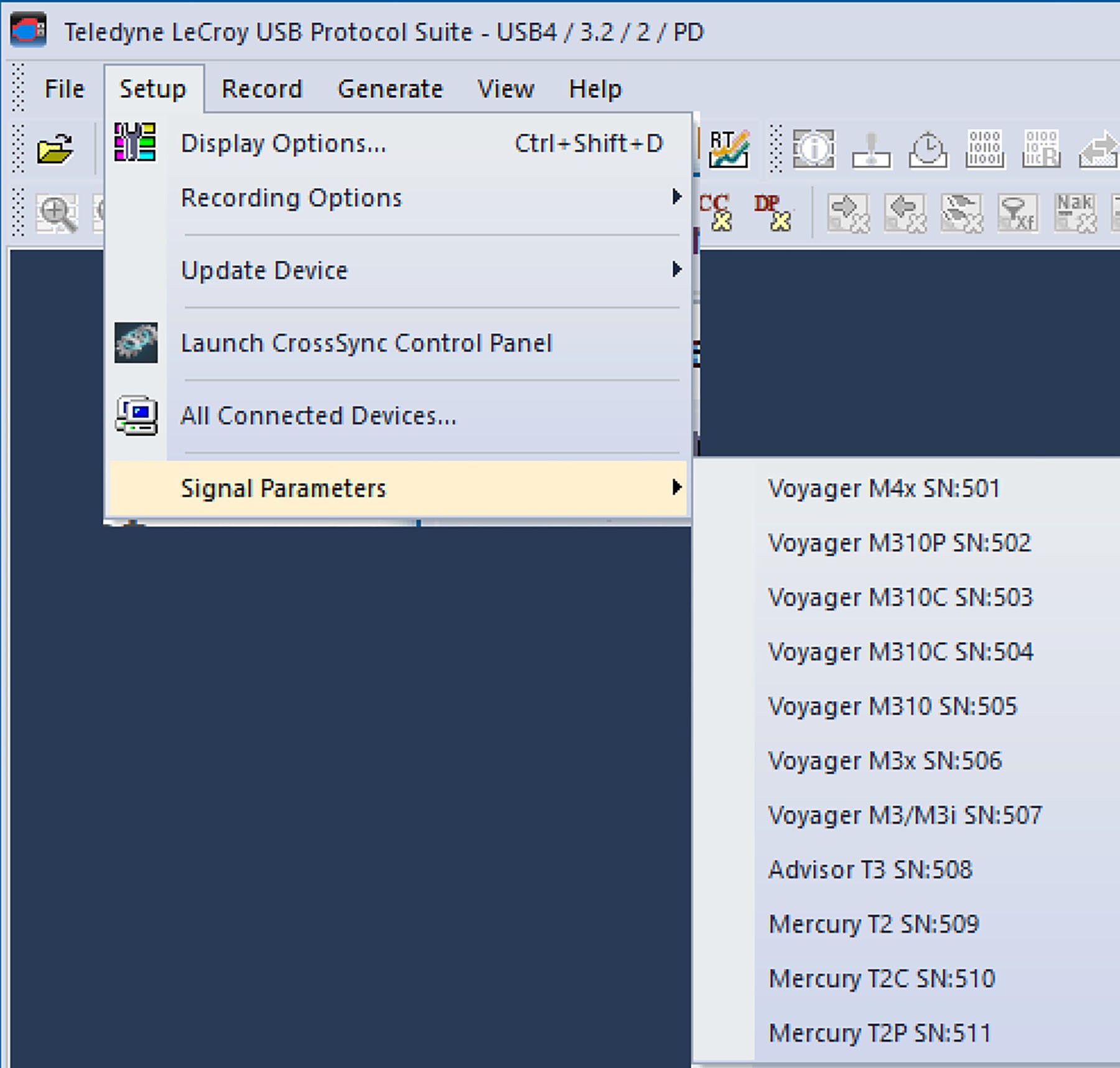The image size is (1120, 1068).
Task: Click the file information 'i' toolbar icon
Action: 814,149
